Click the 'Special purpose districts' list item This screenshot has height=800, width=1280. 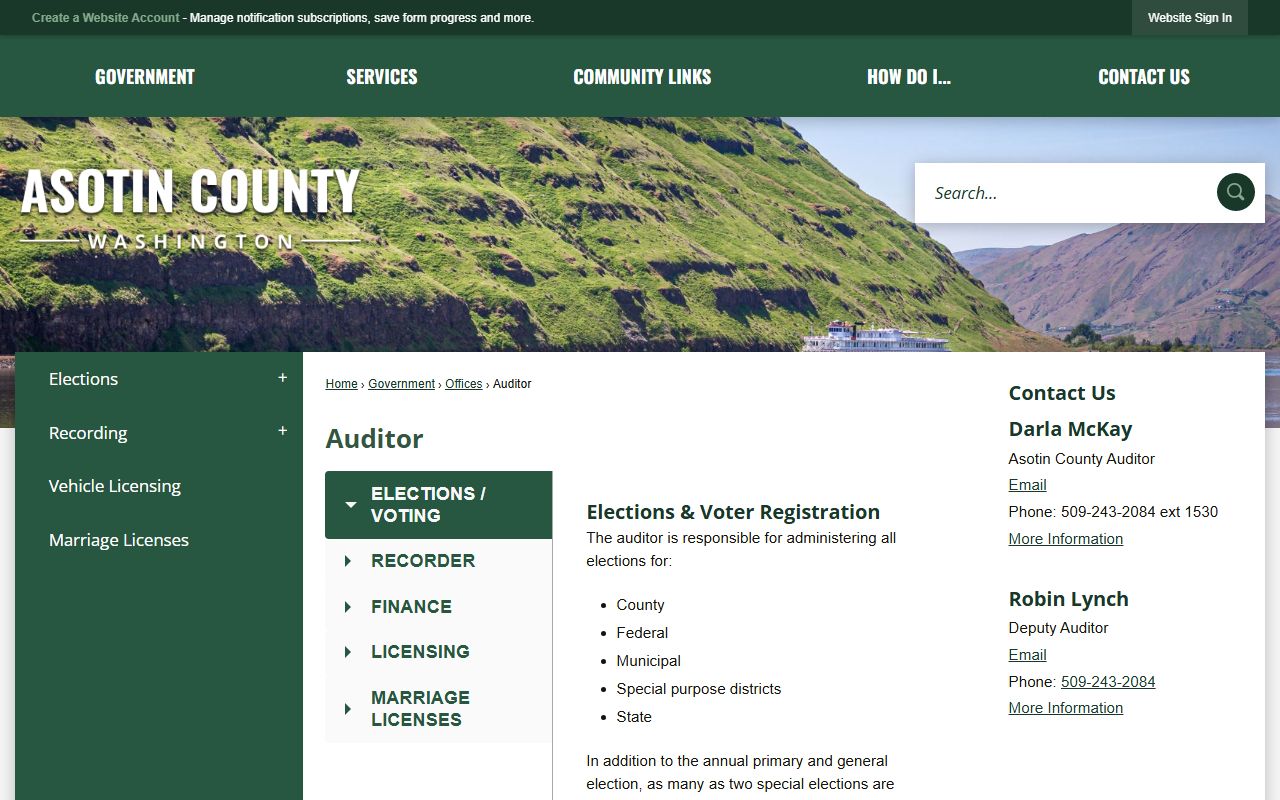coord(698,689)
